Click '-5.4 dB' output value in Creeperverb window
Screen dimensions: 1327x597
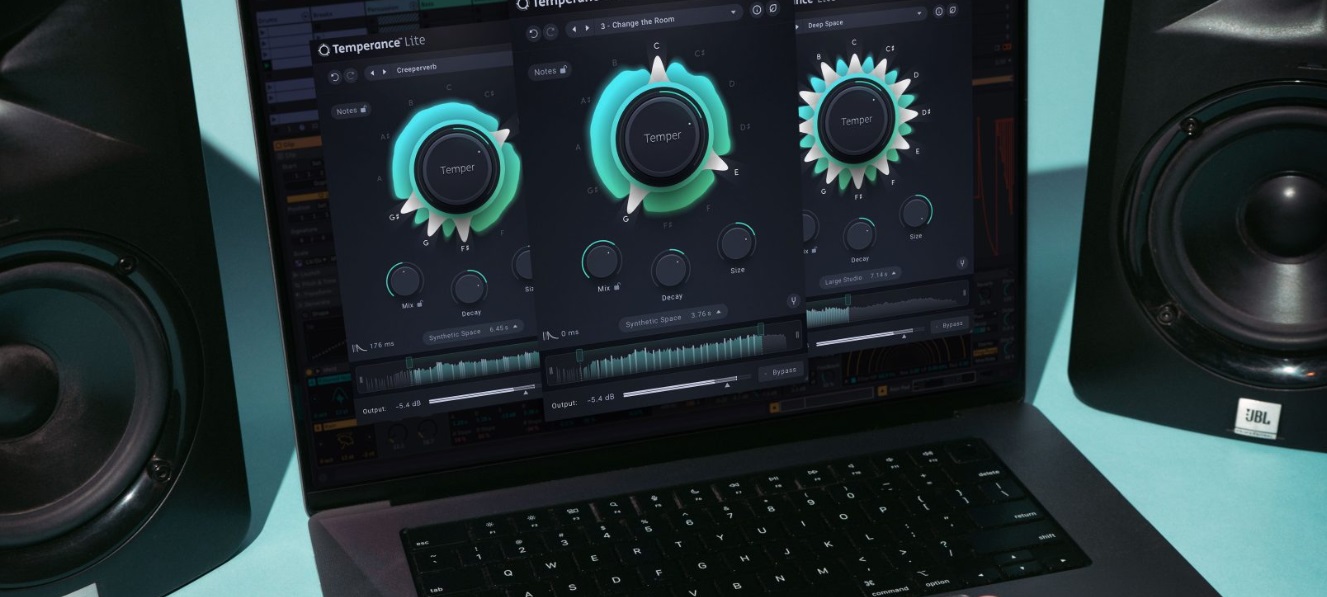407,405
